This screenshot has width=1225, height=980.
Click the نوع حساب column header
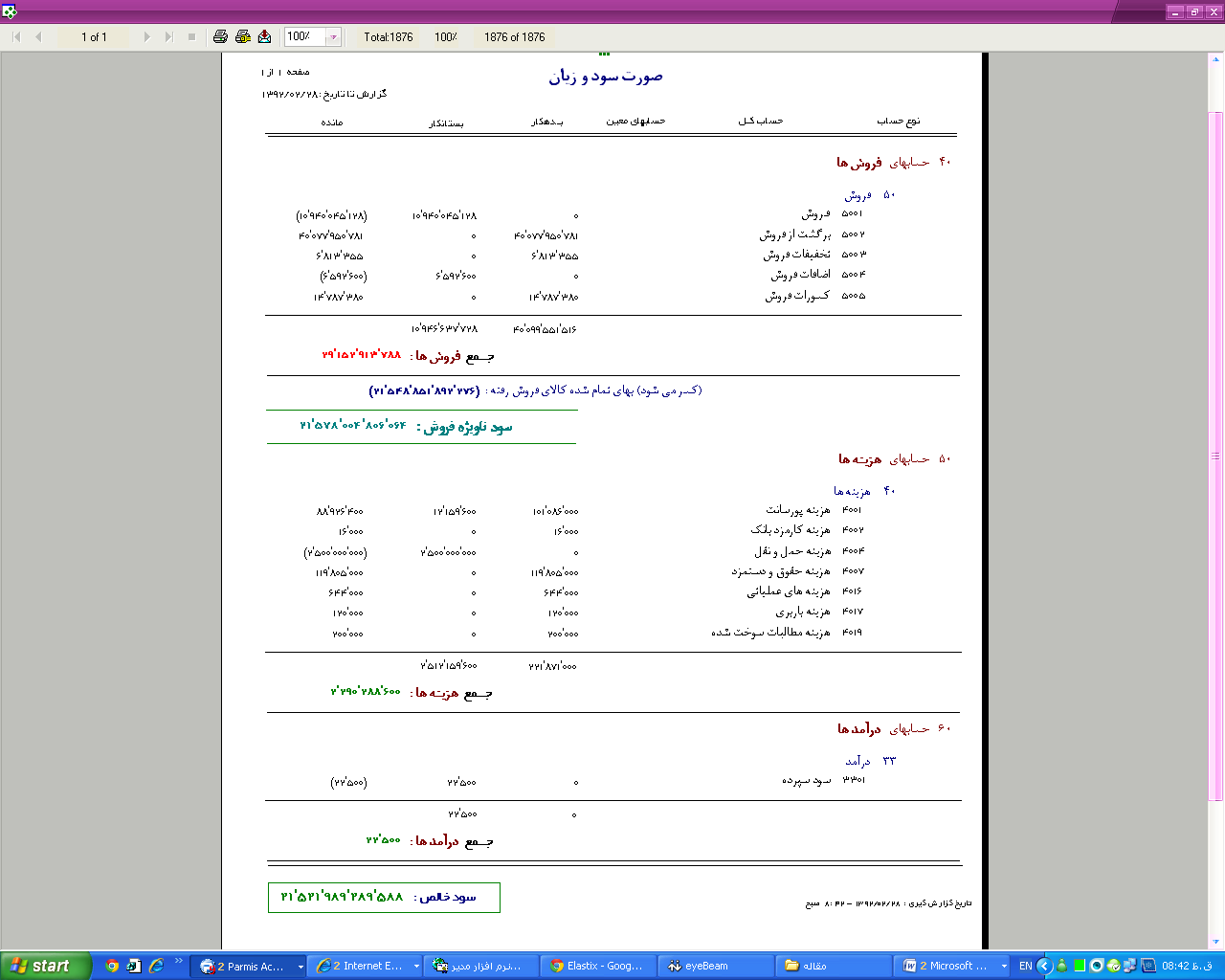[899, 121]
